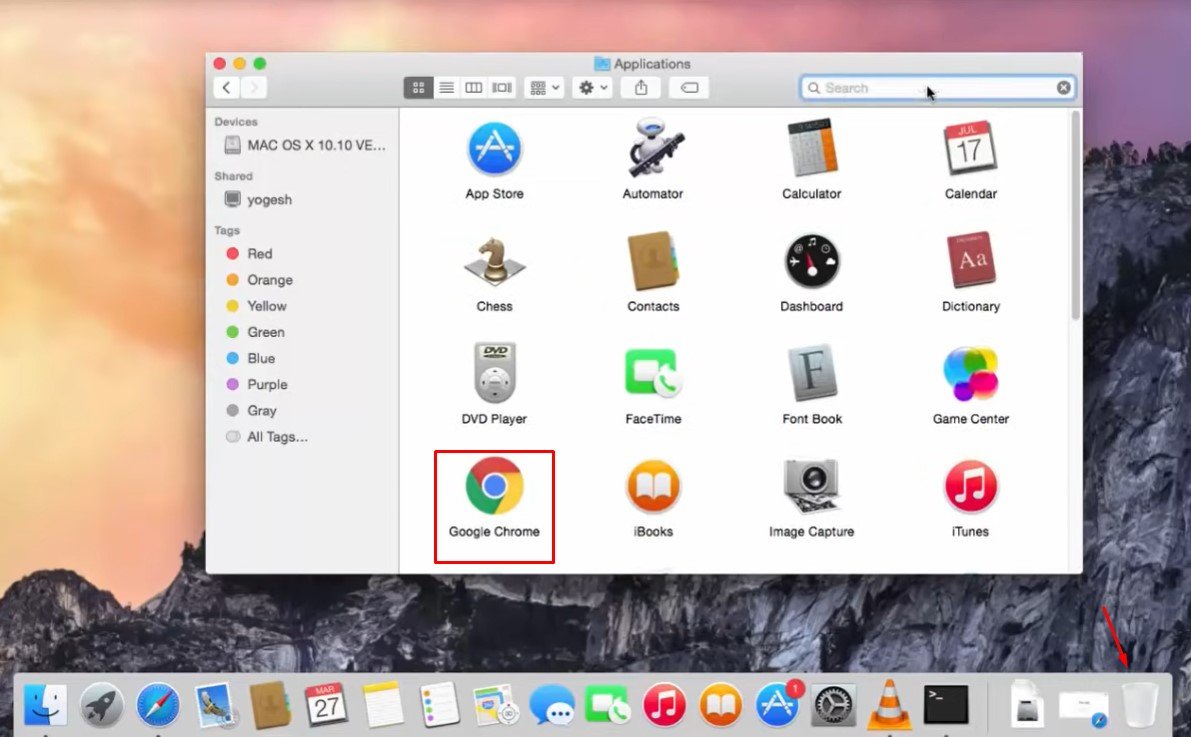Screen dimensions: 1191x737
Task: Select the Chess application icon
Action: coord(494,262)
